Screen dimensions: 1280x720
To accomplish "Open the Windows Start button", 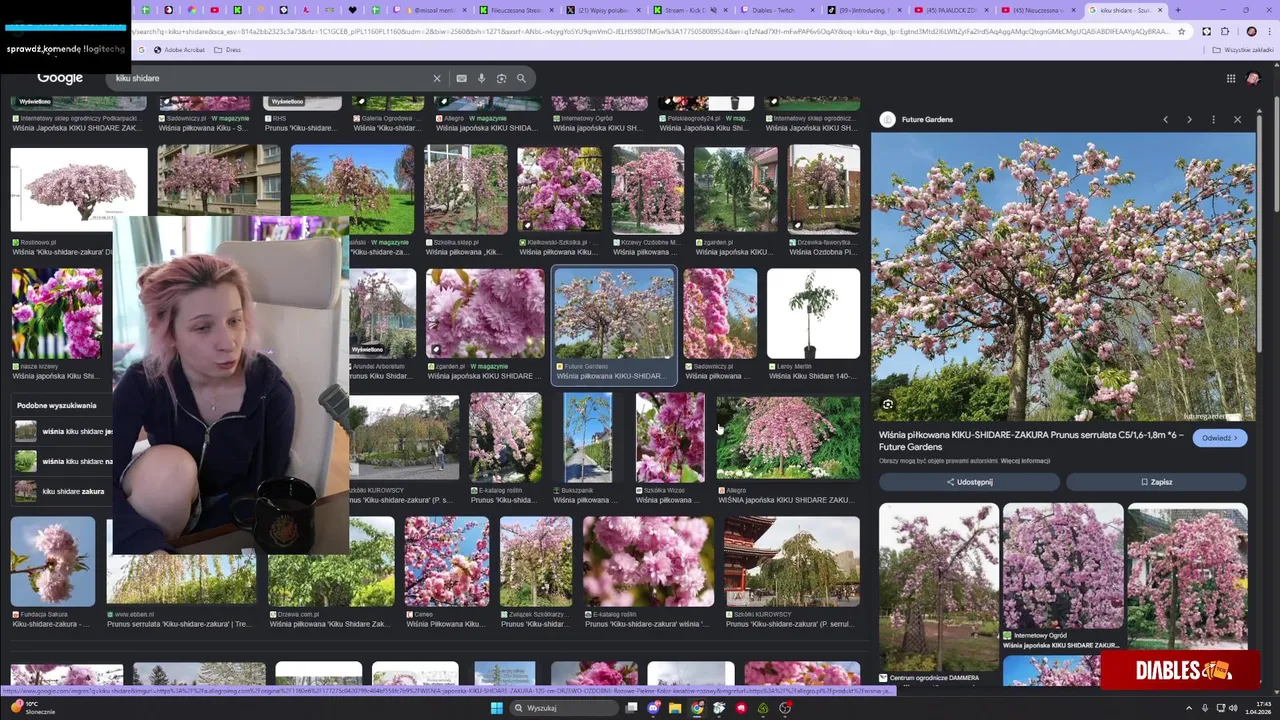I will [x=496, y=708].
